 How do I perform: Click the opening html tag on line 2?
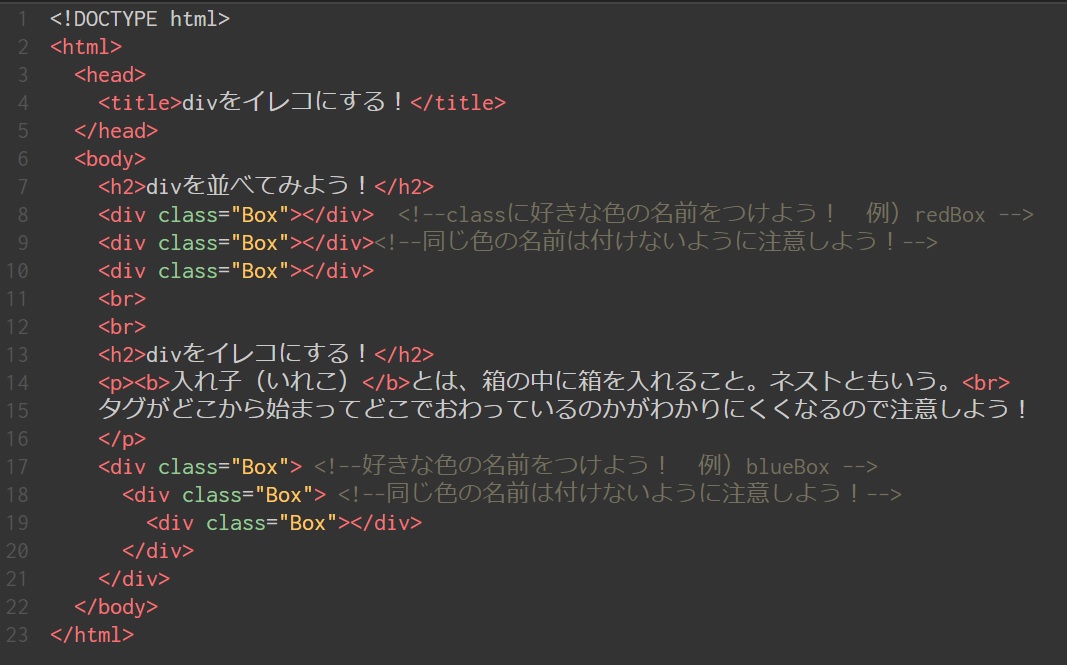click(85, 46)
